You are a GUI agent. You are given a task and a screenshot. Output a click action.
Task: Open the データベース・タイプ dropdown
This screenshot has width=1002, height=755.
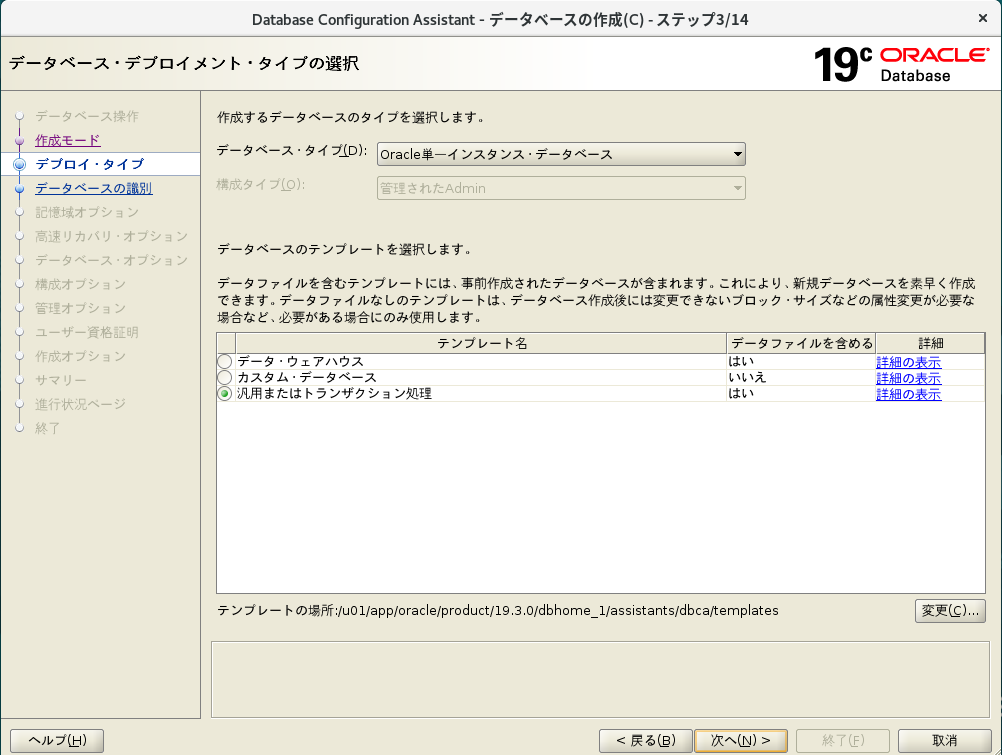point(561,154)
